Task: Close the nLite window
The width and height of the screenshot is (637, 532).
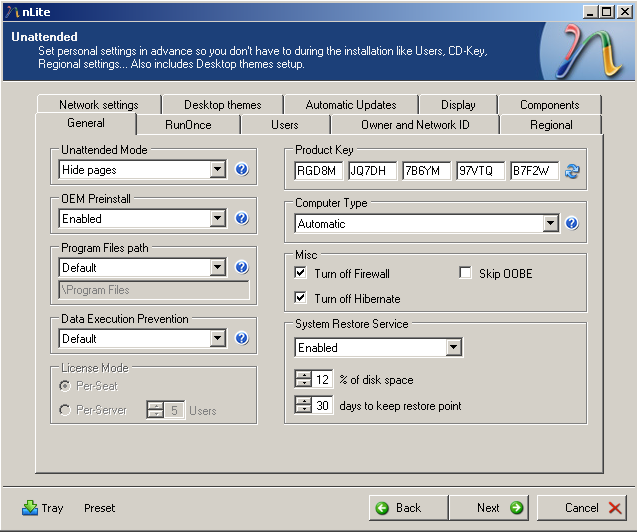Action: tap(625, 12)
